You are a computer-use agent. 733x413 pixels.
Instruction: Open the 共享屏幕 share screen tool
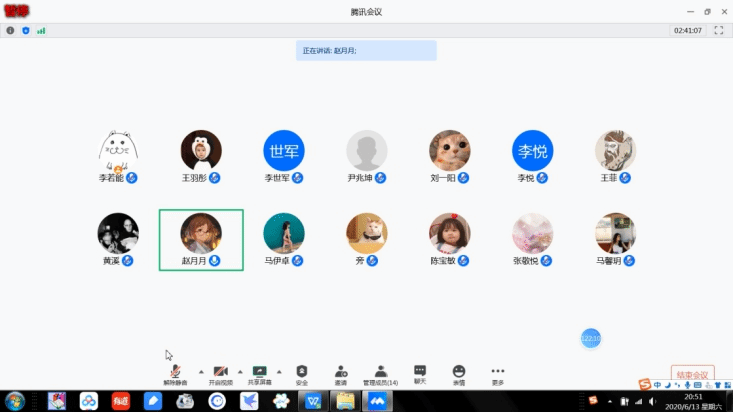pos(259,371)
